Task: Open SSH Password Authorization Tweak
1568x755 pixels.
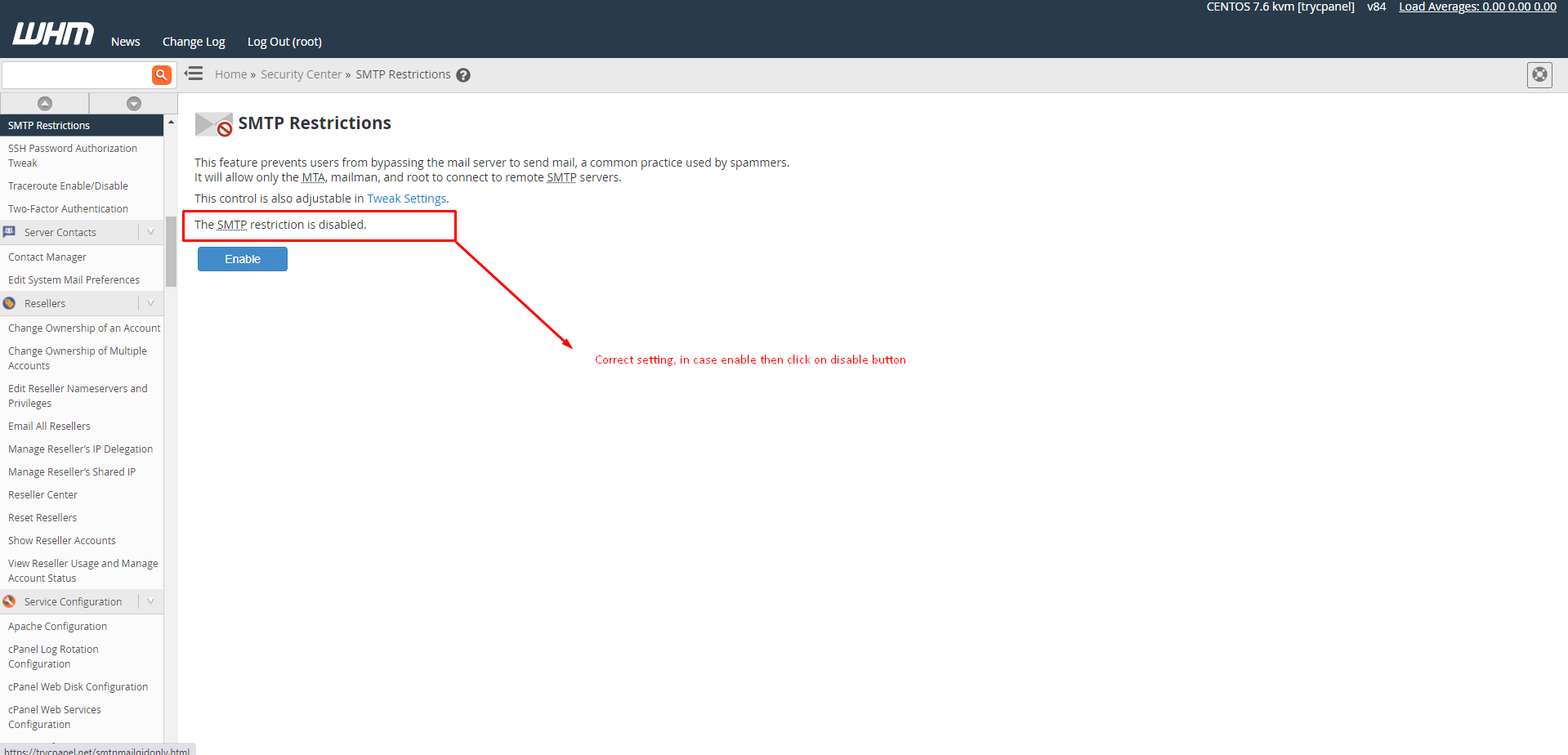Action: point(73,155)
